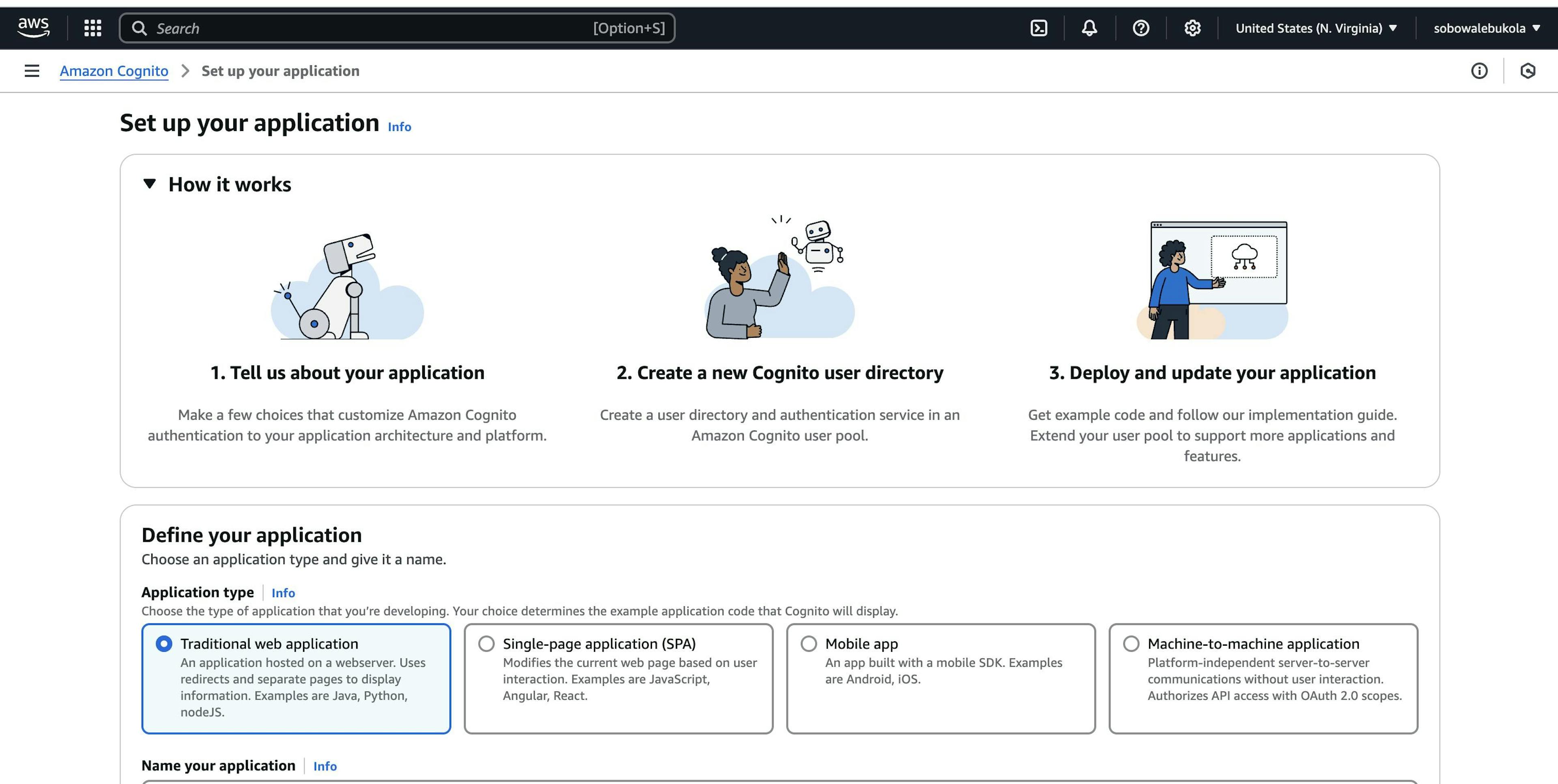Open the hexagon tools panel icon
The width and height of the screenshot is (1558, 784).
coord(1528,71)
